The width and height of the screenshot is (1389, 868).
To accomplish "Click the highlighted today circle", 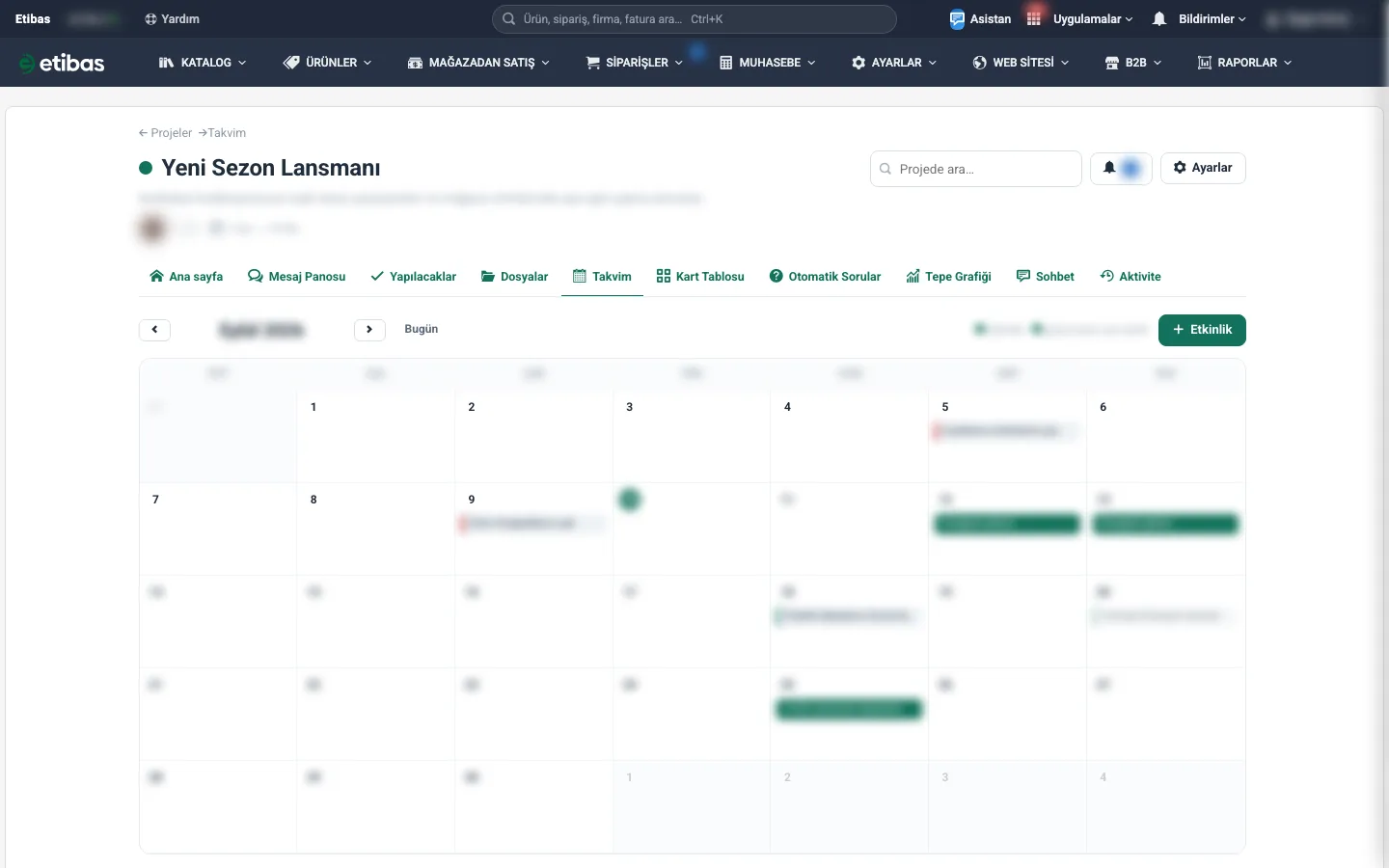I will [630, 500].
